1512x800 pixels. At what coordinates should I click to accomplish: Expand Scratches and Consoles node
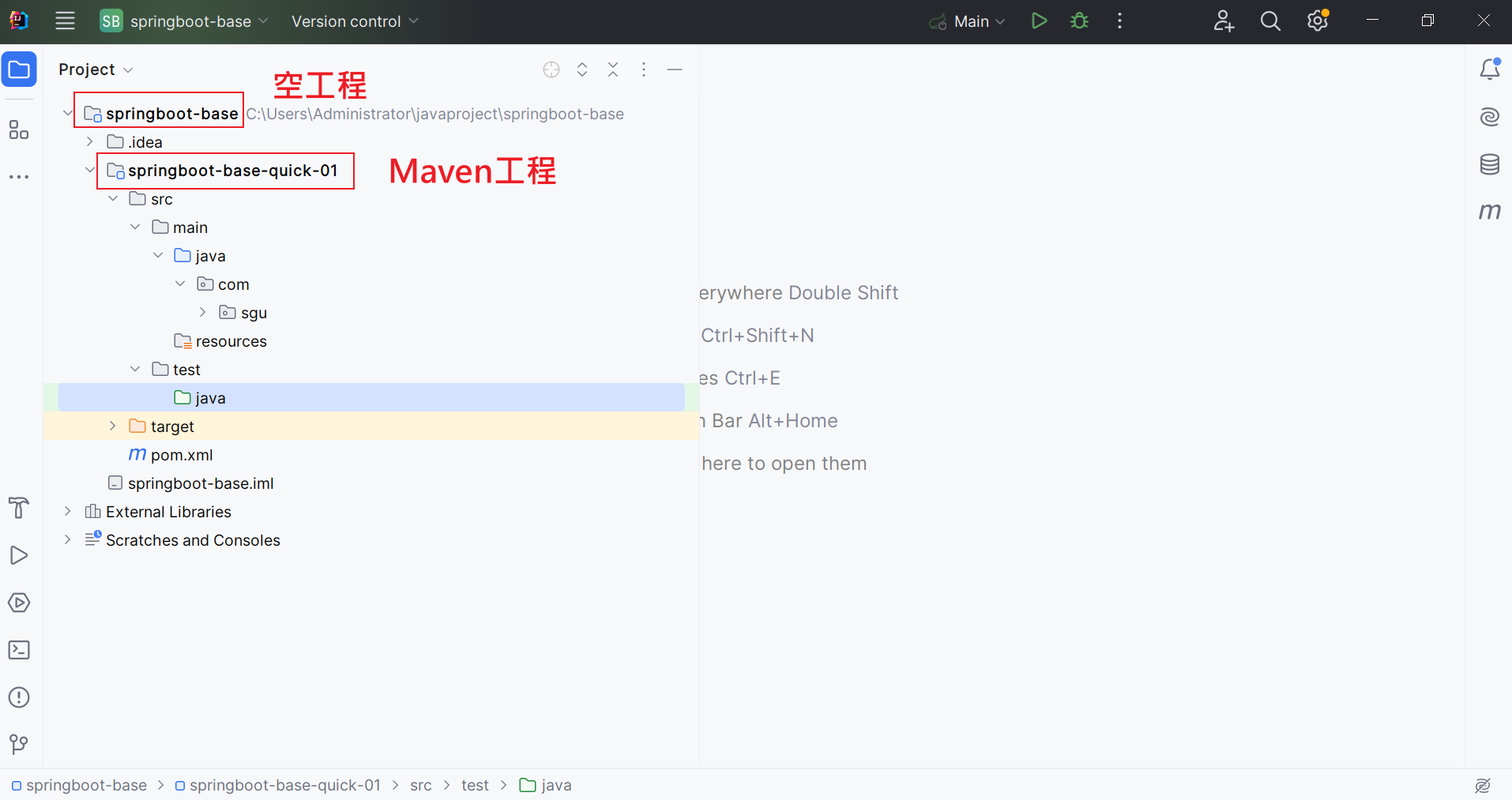(x=68, y=540)
